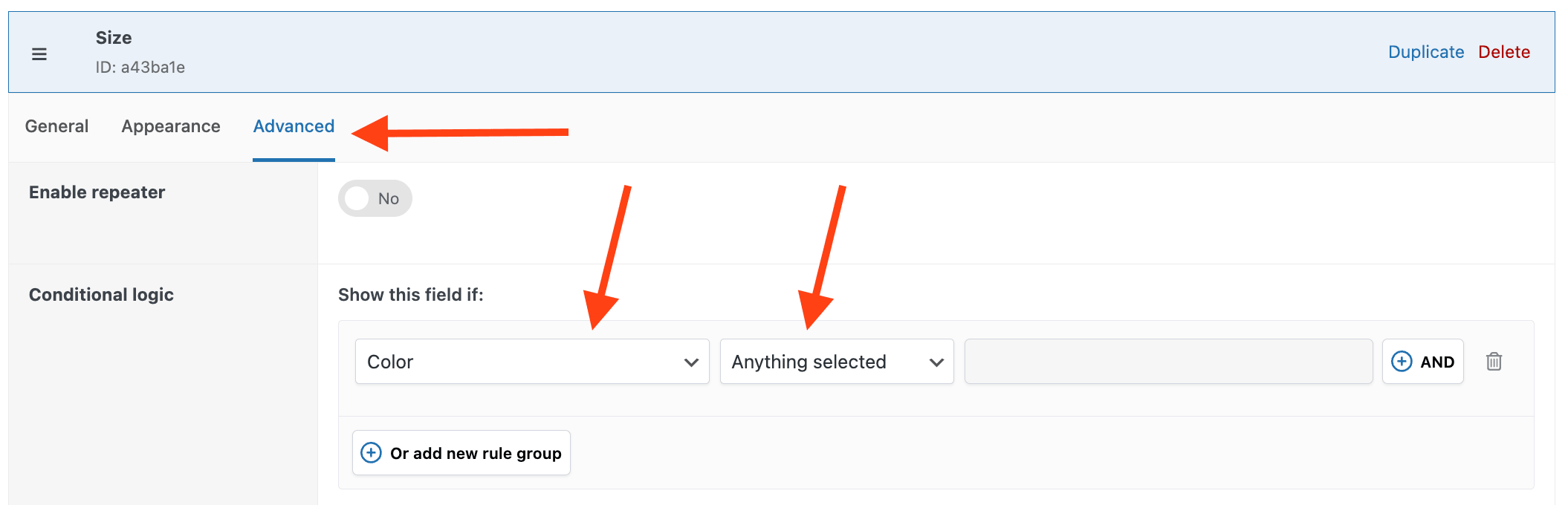The width and height of the screenshot is (1568, 505).
Task: Click the Delete link
Action: click(x=1503, y=51)
